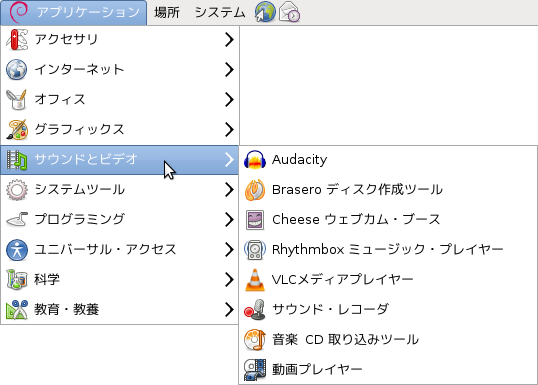538x385 pixels.
Task: Launch サウンド・レコーダ text entry
Action: pyautogui.click(x=330, y=310)
